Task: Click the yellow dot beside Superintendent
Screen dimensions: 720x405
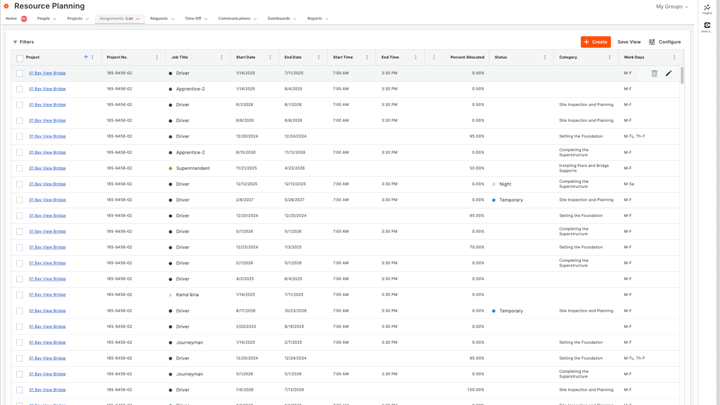Action: point(170,169)
